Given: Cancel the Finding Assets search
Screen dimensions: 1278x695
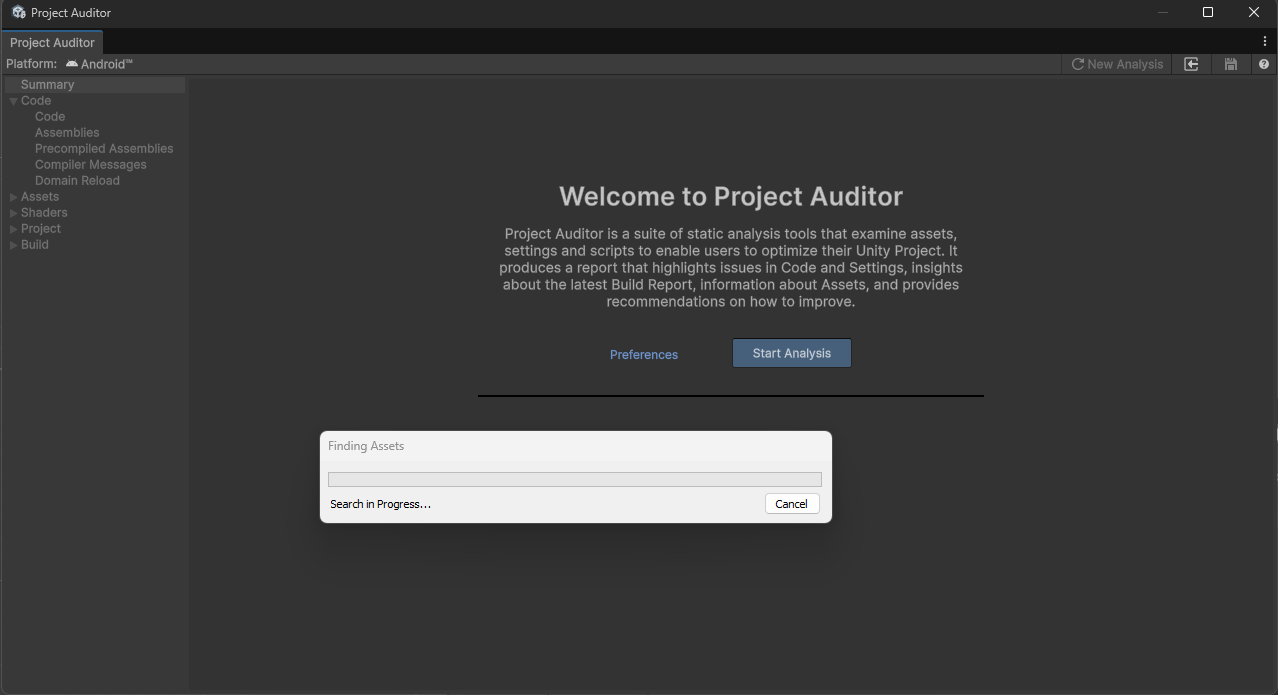Looking at the screenshot, I should point(792,504).
